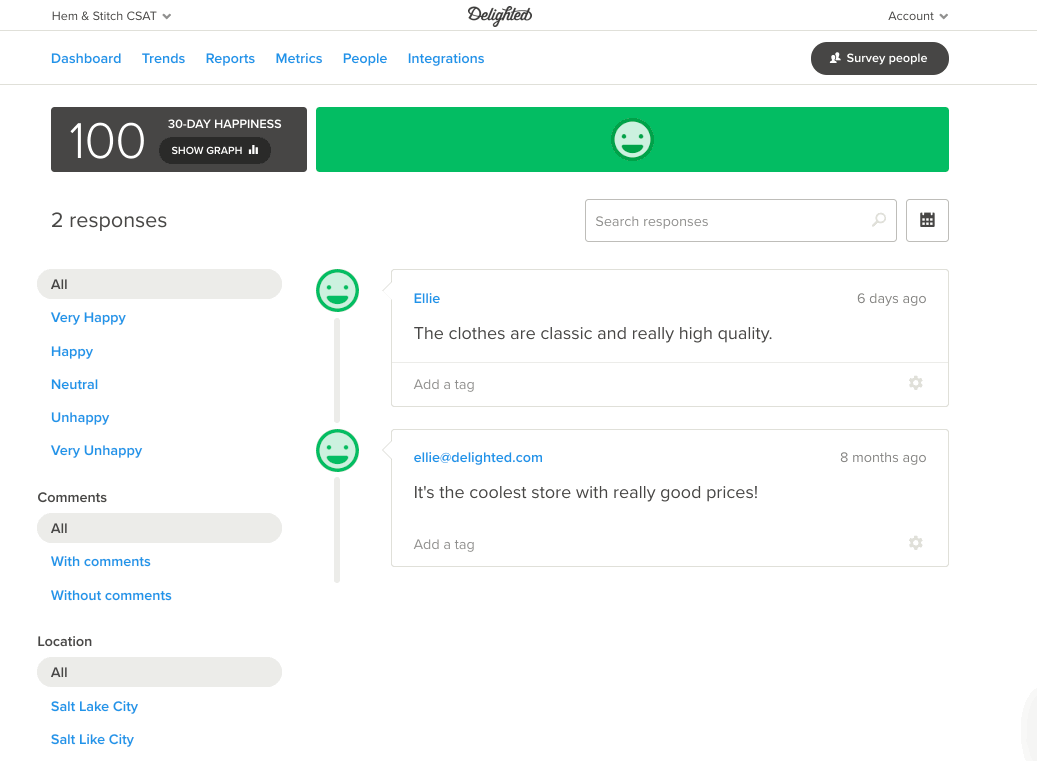
Task: Filter by Unhappy responses
Action: [x=80, y=417]
